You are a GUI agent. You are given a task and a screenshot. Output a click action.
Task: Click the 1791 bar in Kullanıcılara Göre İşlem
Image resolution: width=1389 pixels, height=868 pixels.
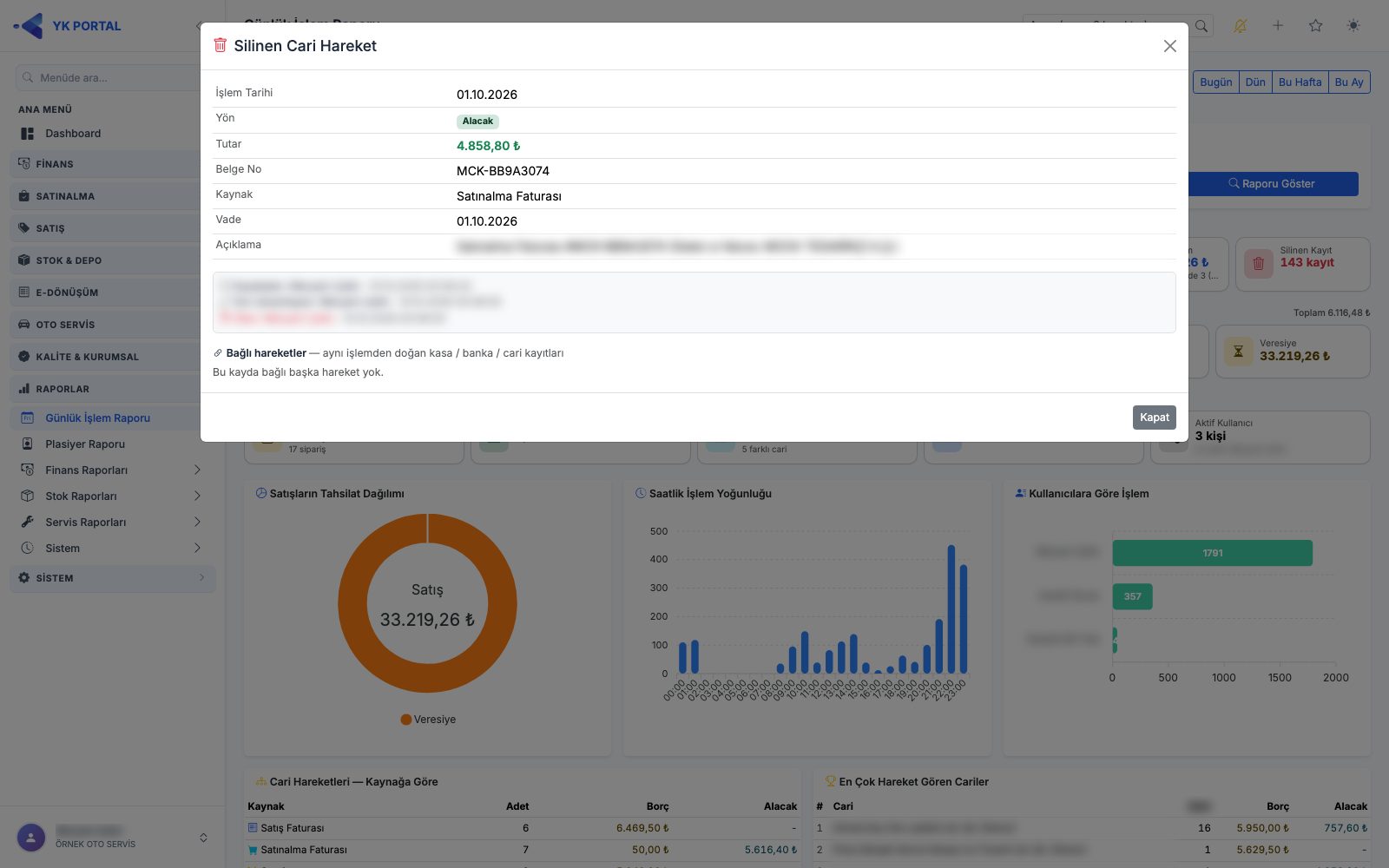pyautogui.click(x=1212, y=553)
